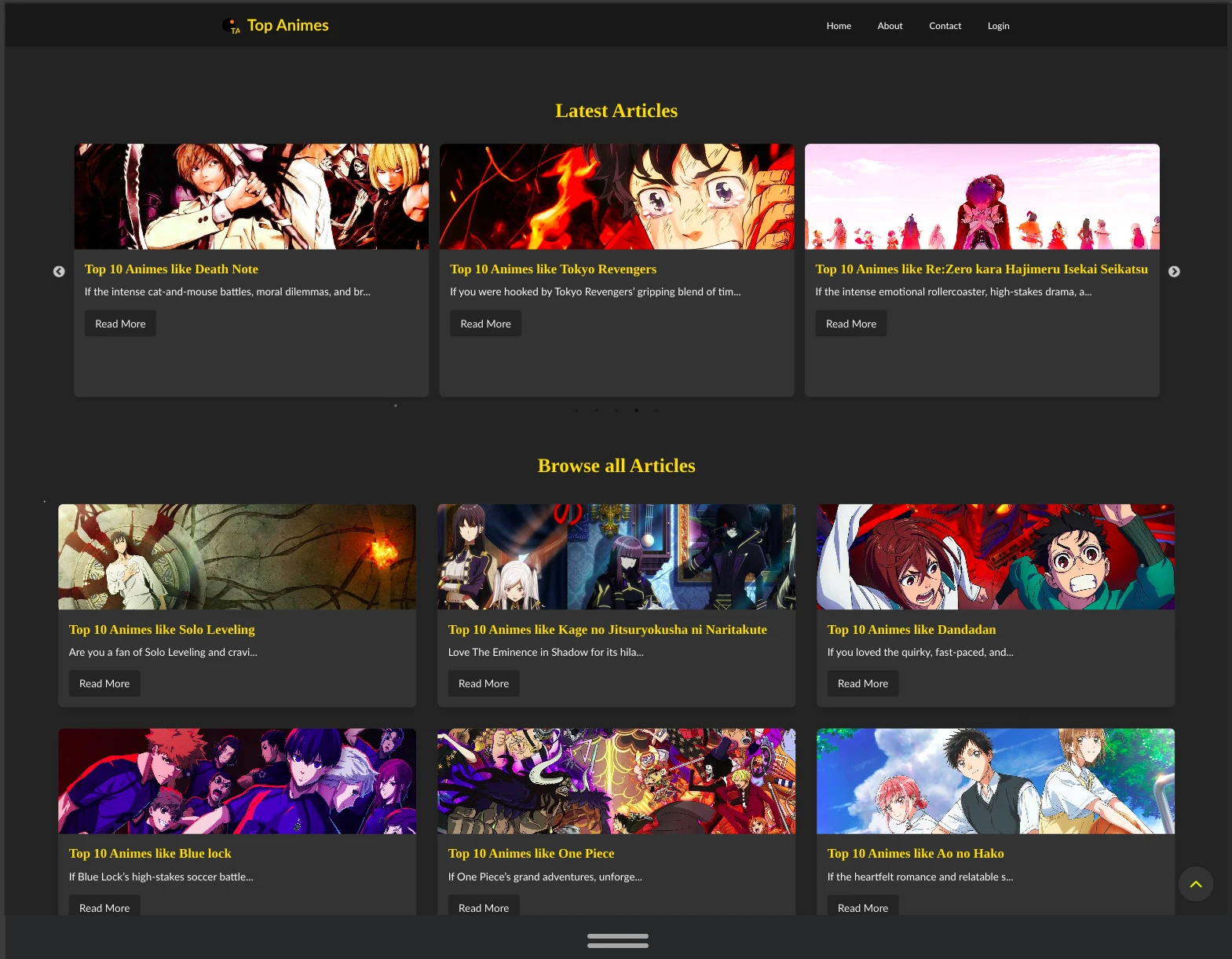Read More on Dandadan card
The height and width of the screenshot is (959, 1232).
pos(863,683)
